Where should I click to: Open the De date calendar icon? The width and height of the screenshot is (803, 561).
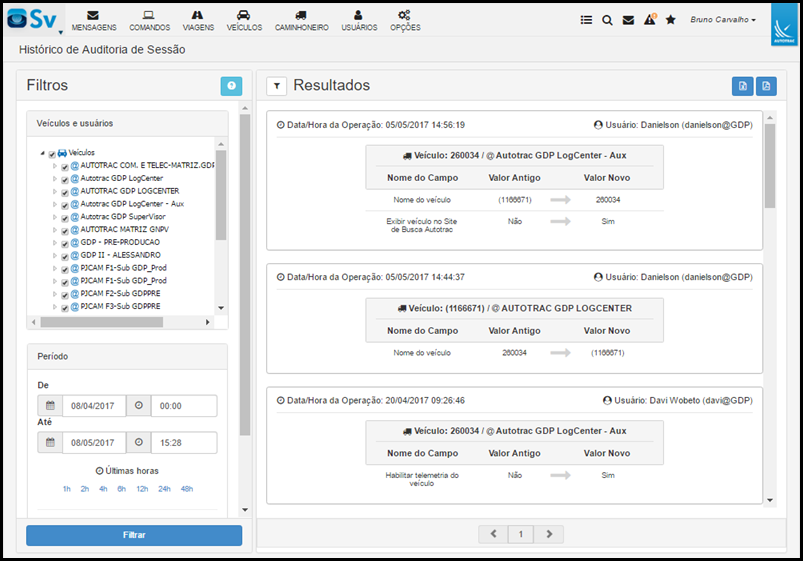(50, 406)
